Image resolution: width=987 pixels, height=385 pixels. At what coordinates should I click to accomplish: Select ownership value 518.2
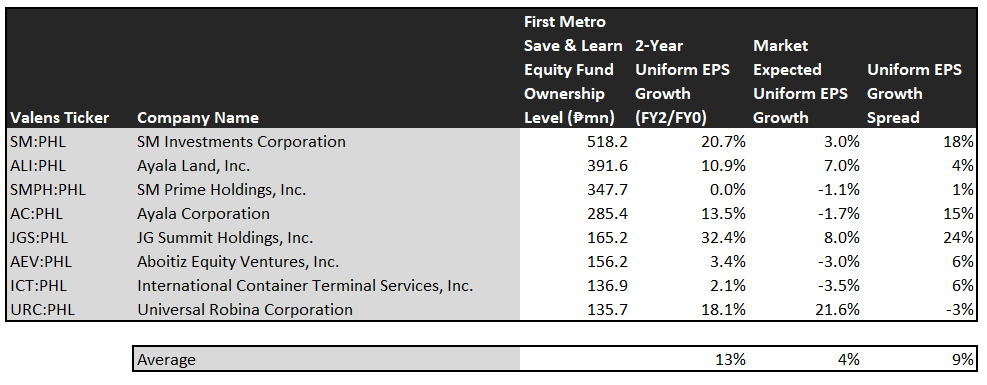click(607, 142)
